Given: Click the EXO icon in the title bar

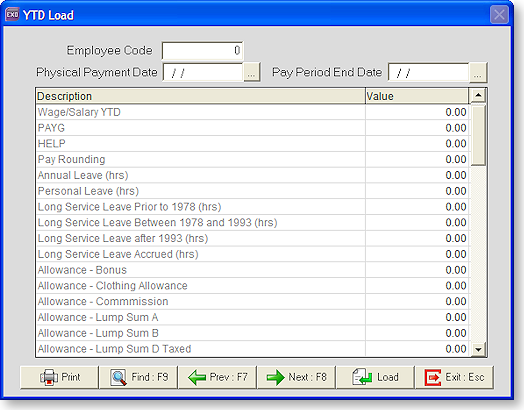Looking at the screenshot, I should point(12,15).
